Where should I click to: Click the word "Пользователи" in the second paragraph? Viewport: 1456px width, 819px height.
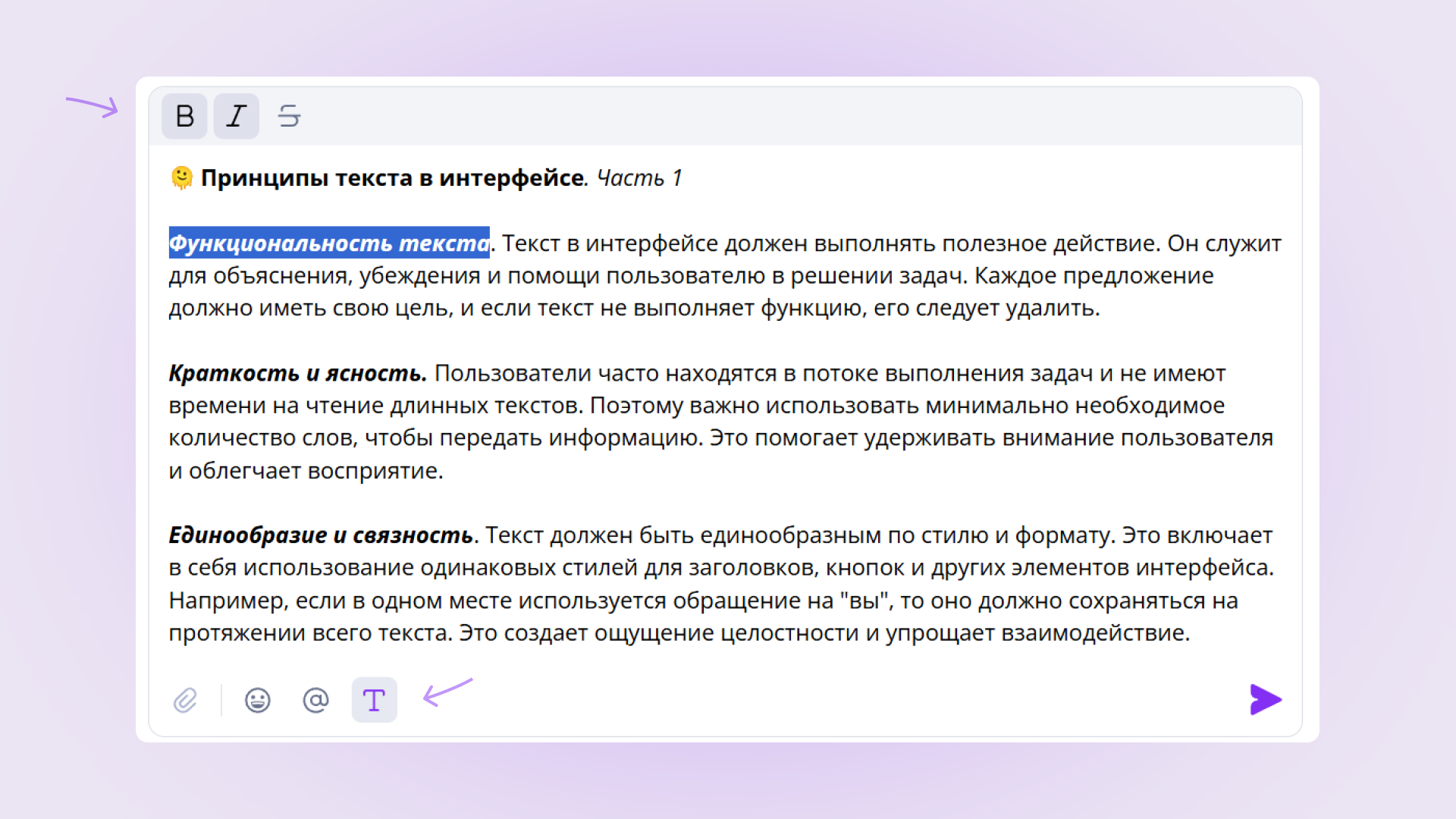click(513, 373)
